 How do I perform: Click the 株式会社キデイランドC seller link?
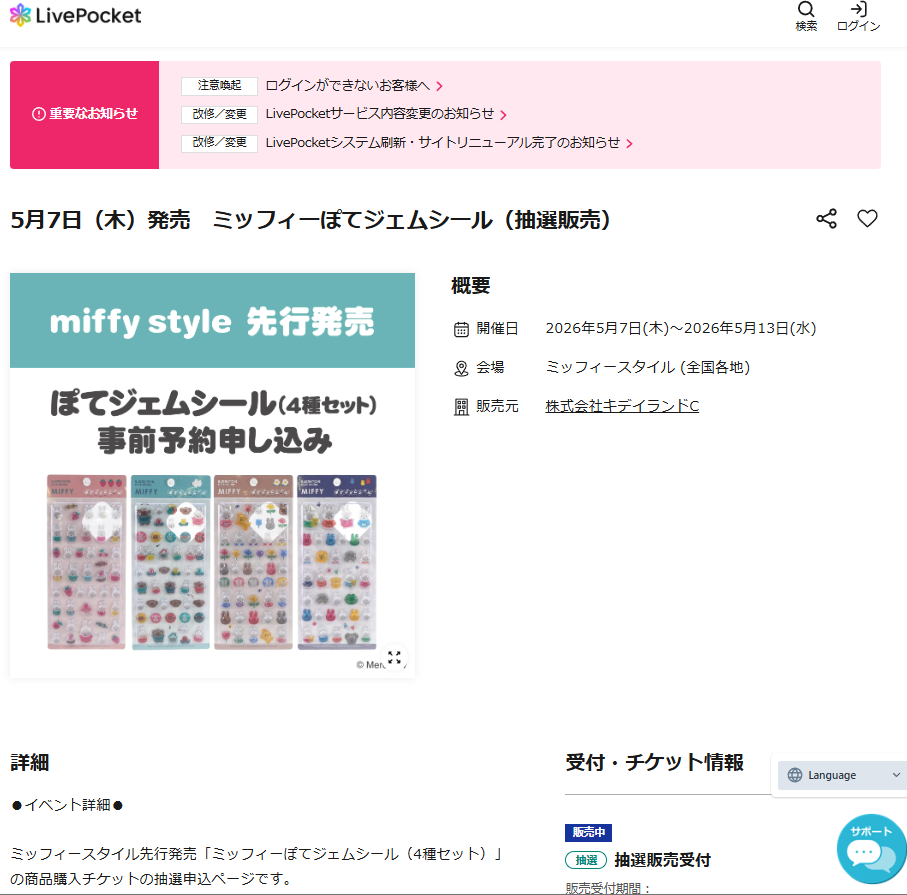(622, 406)
